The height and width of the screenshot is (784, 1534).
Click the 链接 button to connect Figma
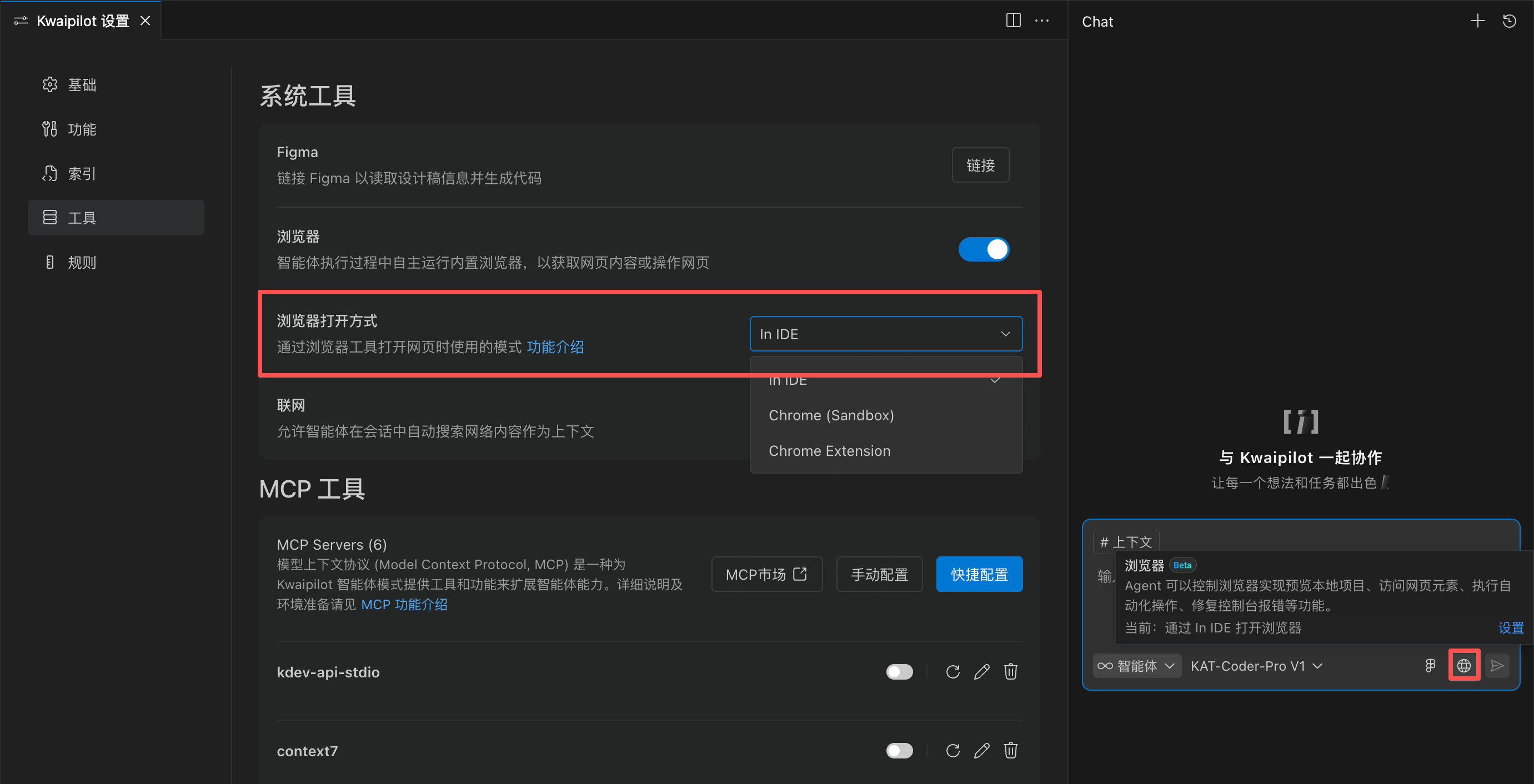point(980,165)
